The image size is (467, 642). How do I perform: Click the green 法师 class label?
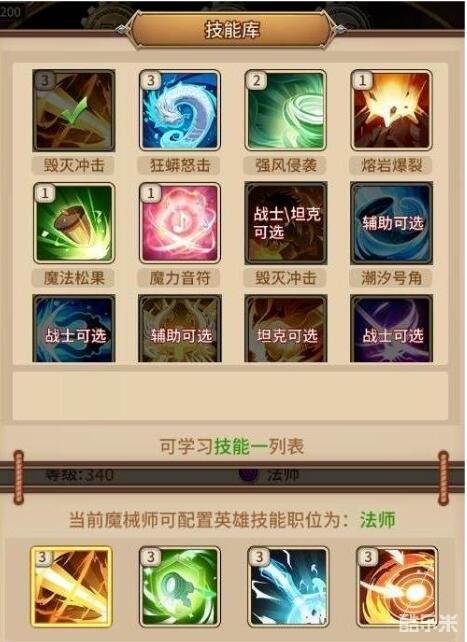coord(377,520)
